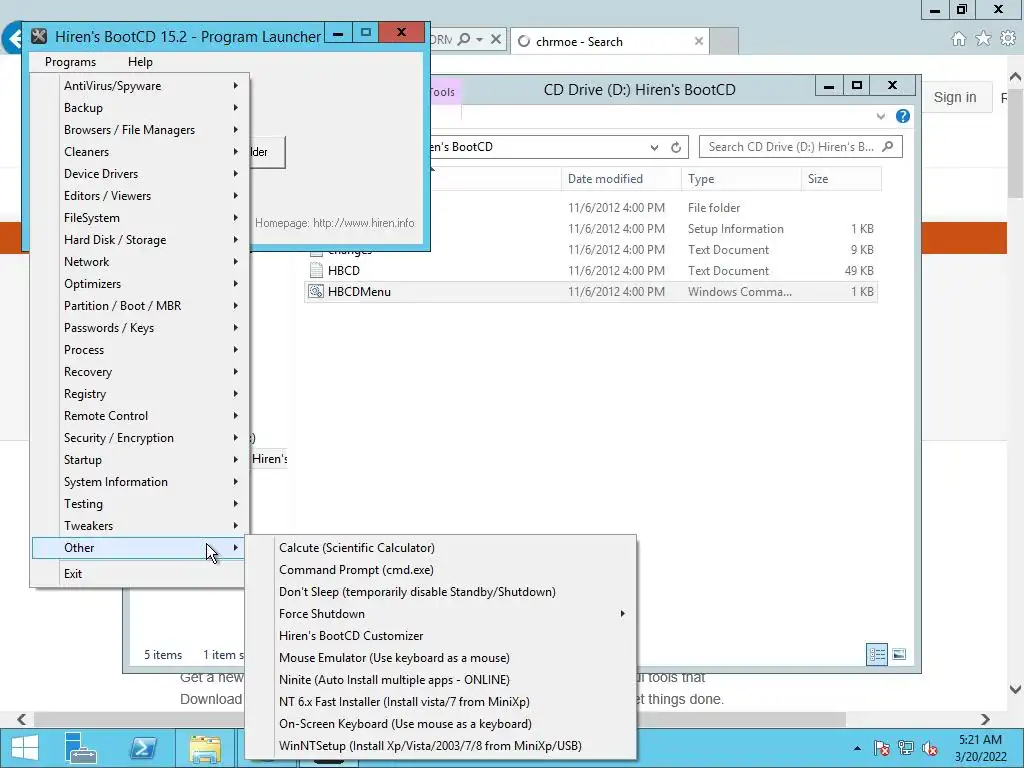1024x768 pixels.
Task: Switch Explorer to large icons view
Action: coord(899,654)
